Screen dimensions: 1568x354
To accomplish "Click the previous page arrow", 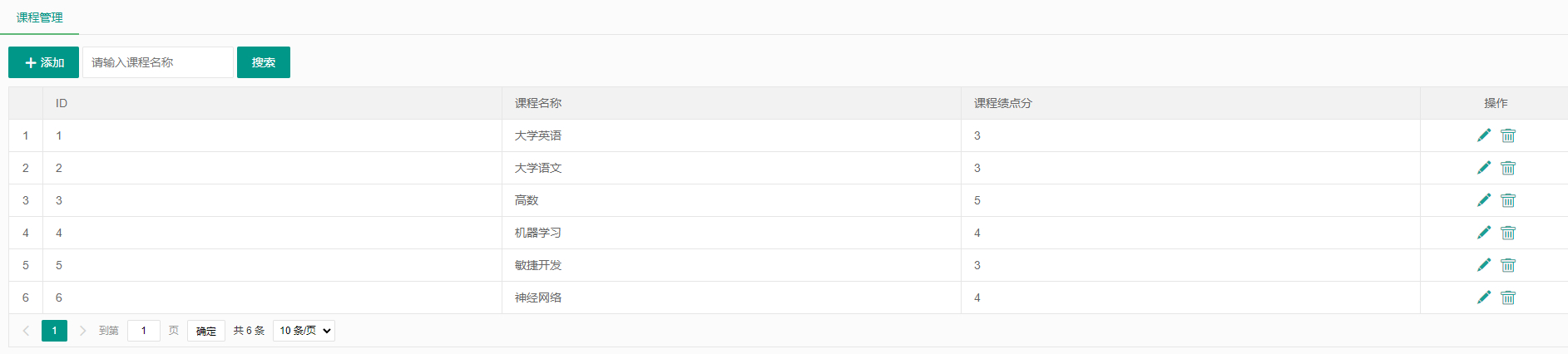I will pos(26,331).
